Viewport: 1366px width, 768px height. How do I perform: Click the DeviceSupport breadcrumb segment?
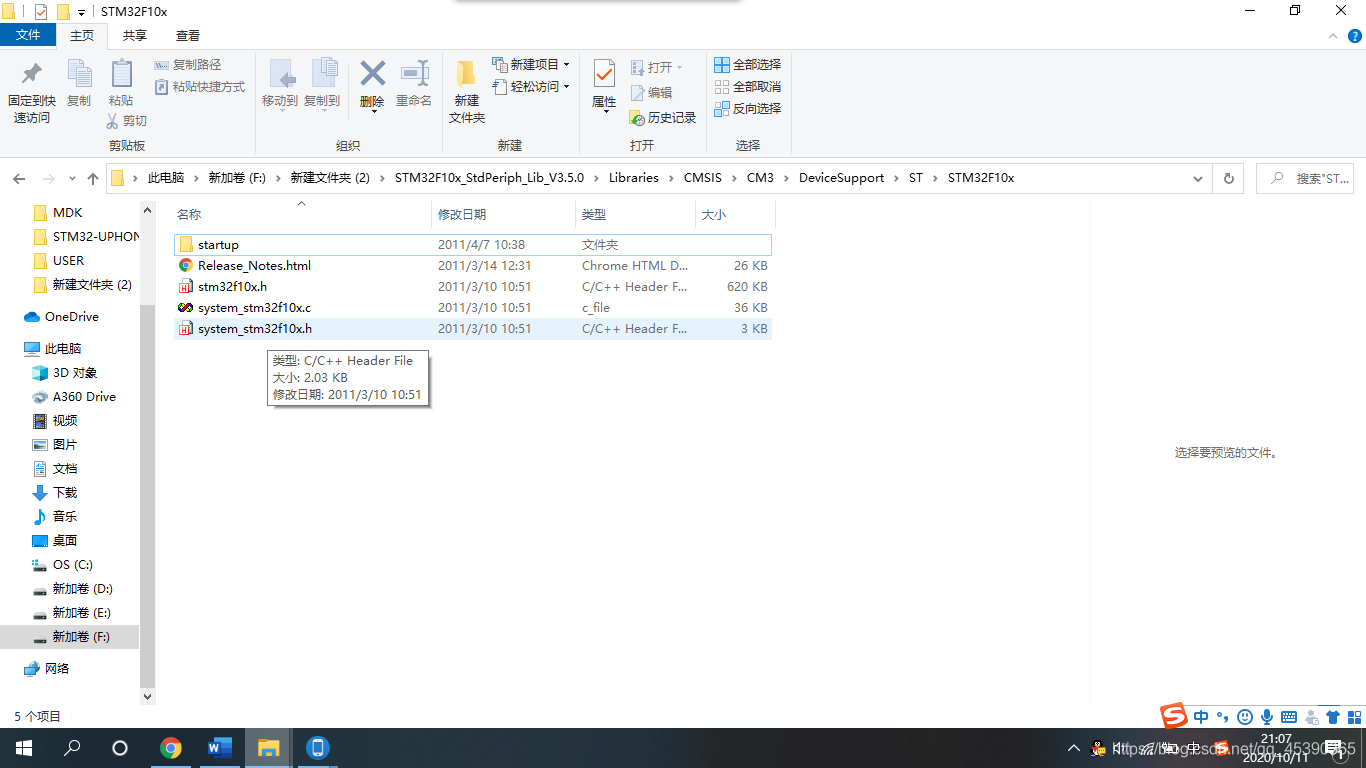pos(841,178)
